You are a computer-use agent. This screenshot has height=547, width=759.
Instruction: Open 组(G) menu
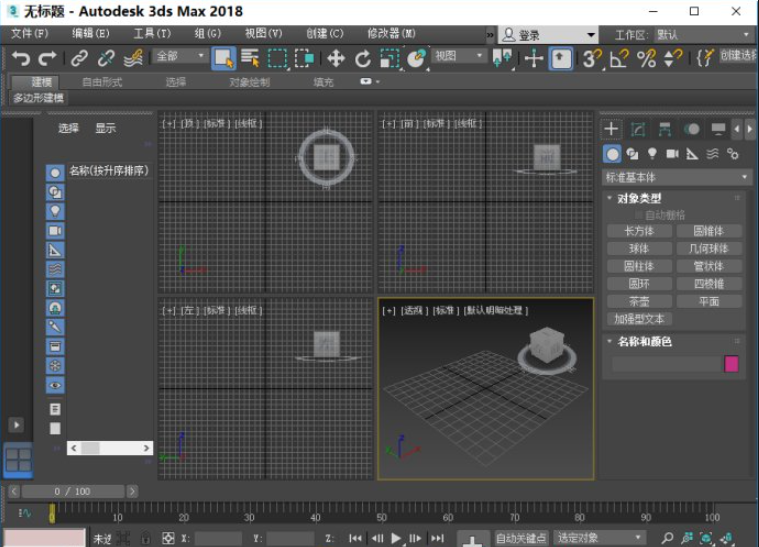[208, 33]
